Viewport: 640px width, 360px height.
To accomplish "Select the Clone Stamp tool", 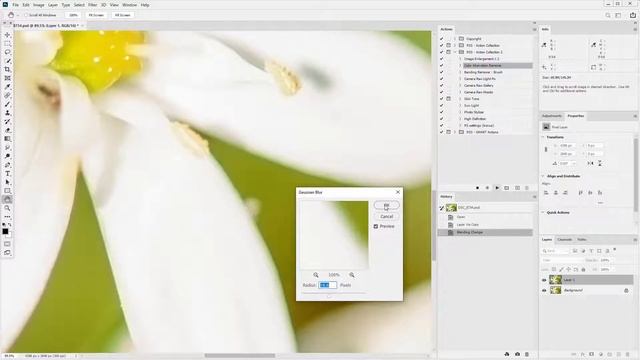I will [x=7, y=113].
